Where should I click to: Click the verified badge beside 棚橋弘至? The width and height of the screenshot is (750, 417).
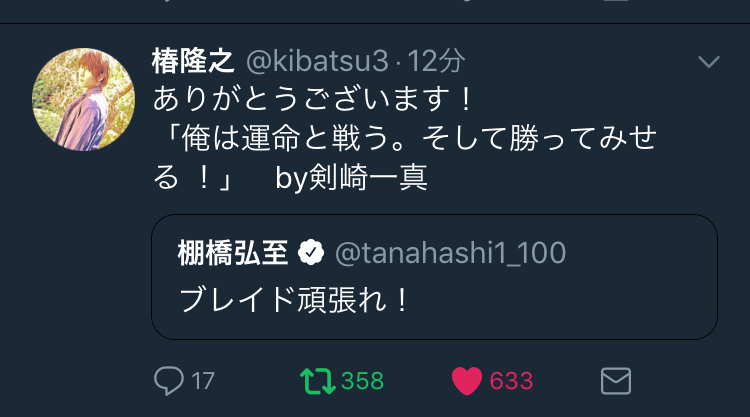(311, 254)
